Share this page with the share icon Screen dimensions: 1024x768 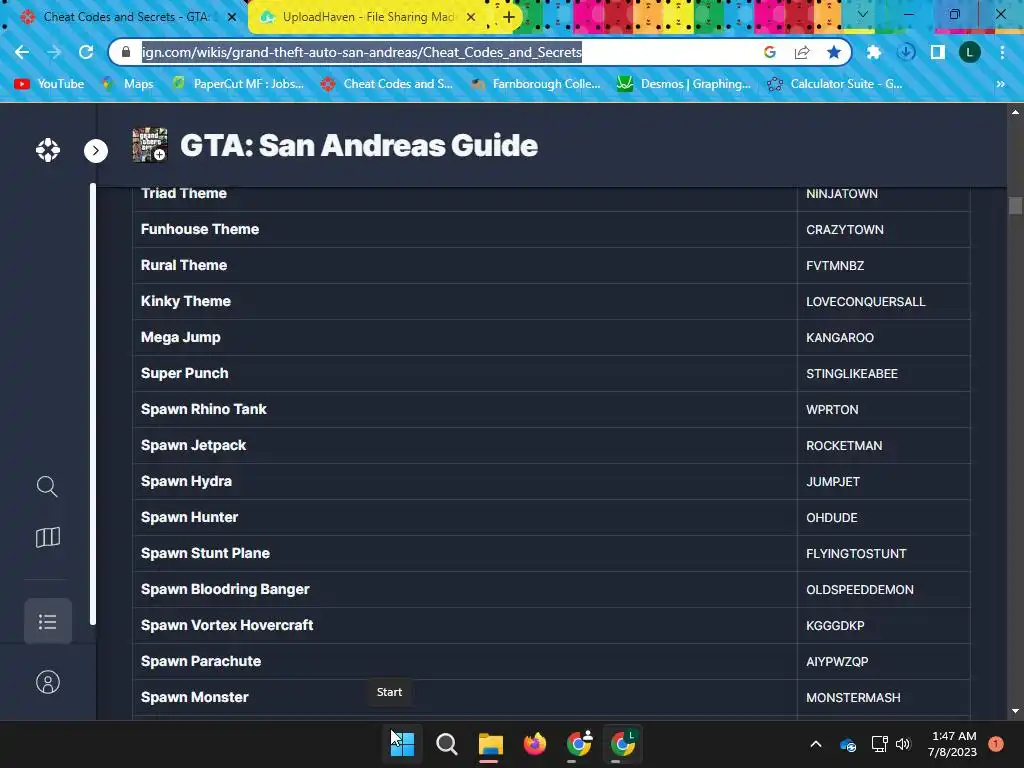pyautogui.click(x=802, y=52)
